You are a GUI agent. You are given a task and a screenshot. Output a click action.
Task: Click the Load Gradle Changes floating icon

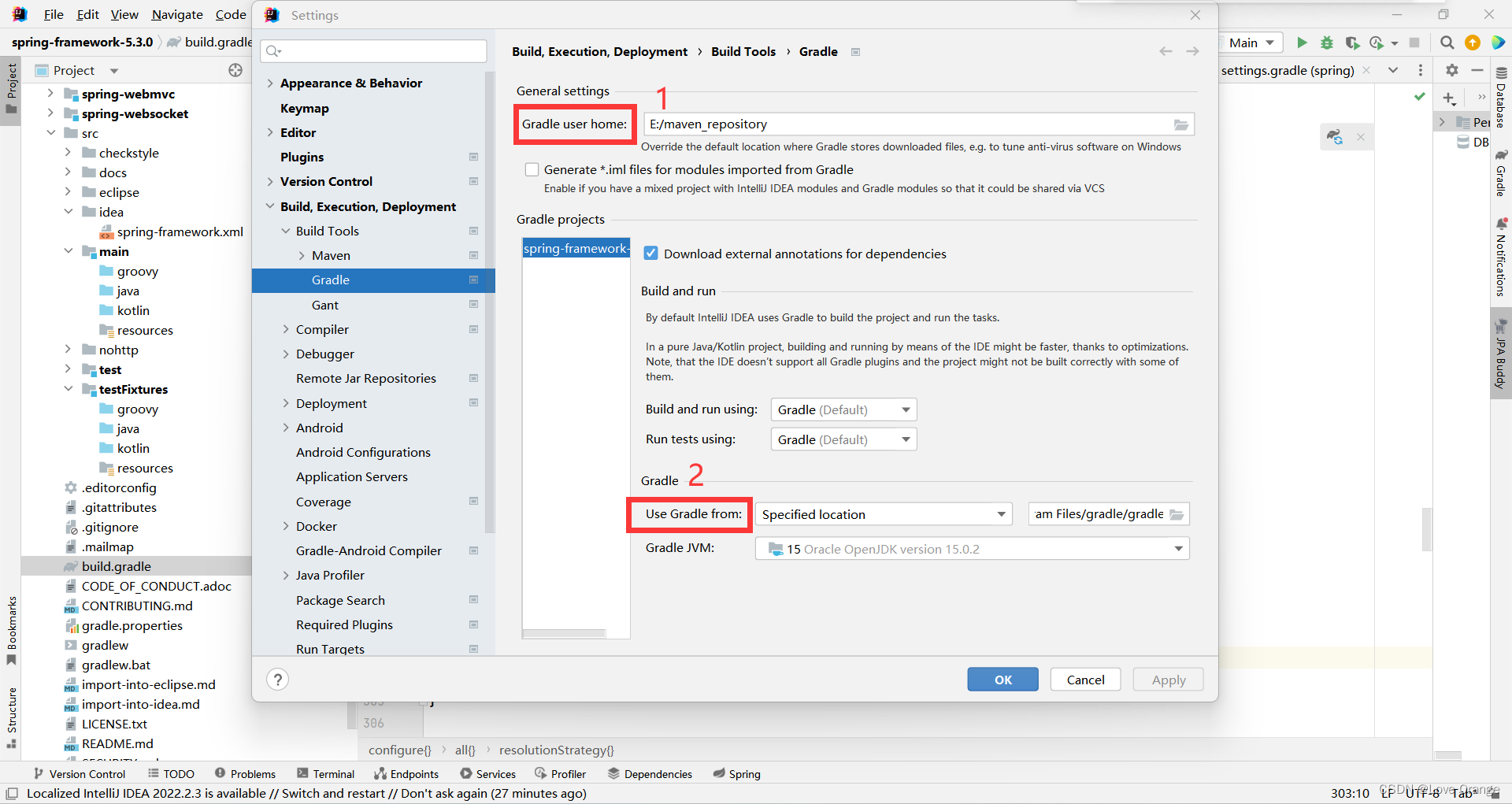(x=1335, y=137)
